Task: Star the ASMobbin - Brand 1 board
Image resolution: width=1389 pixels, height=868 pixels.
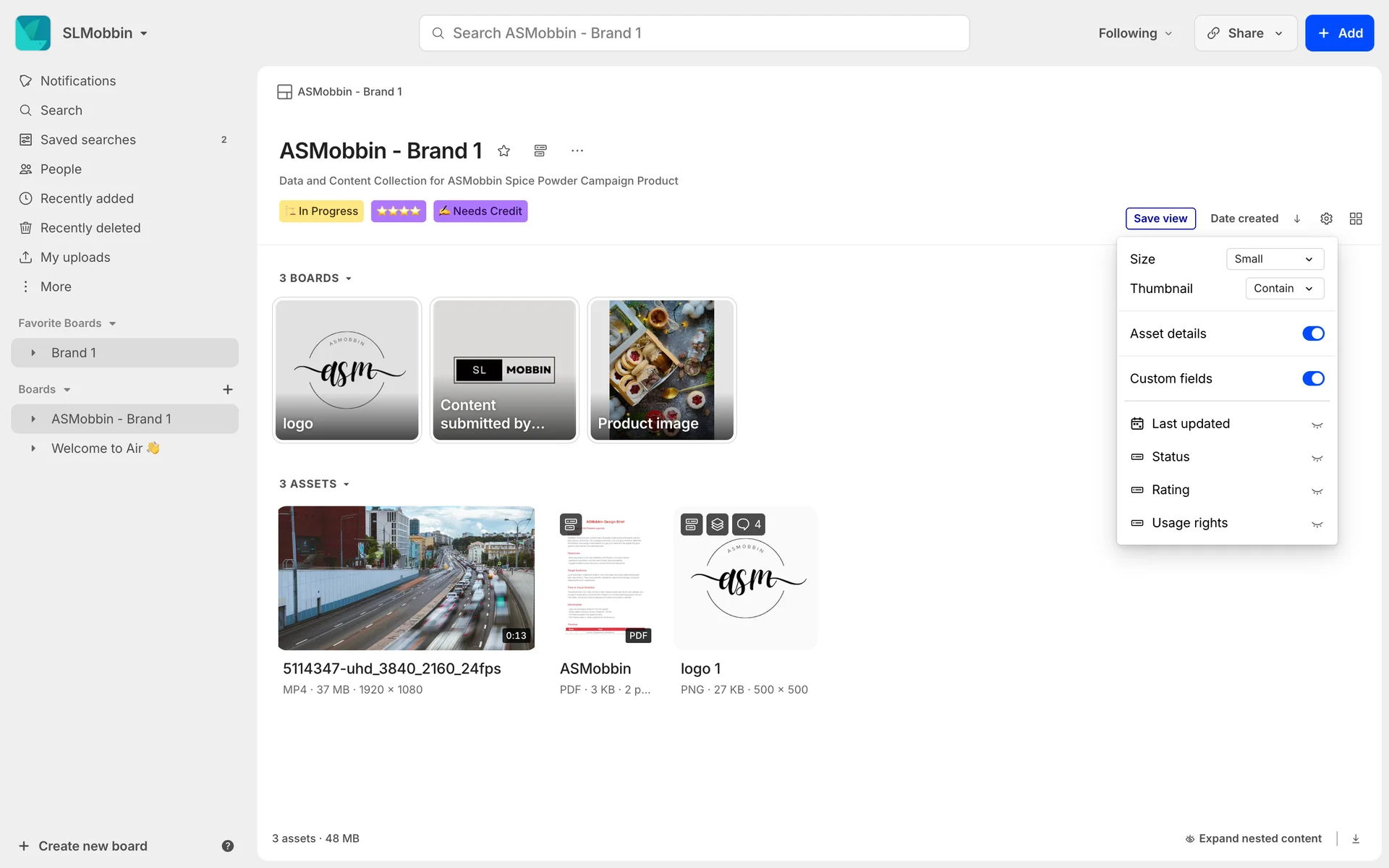Action: (x=504, y=150)
